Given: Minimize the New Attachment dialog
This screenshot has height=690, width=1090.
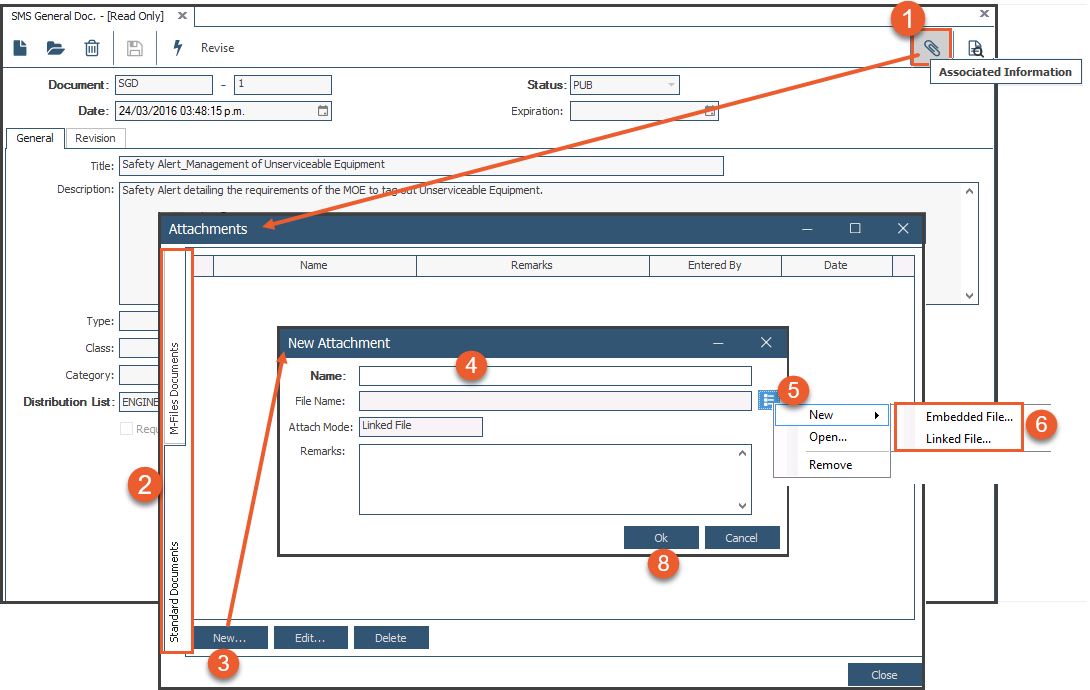Looking at the screenshot, I should coord(718,343).
